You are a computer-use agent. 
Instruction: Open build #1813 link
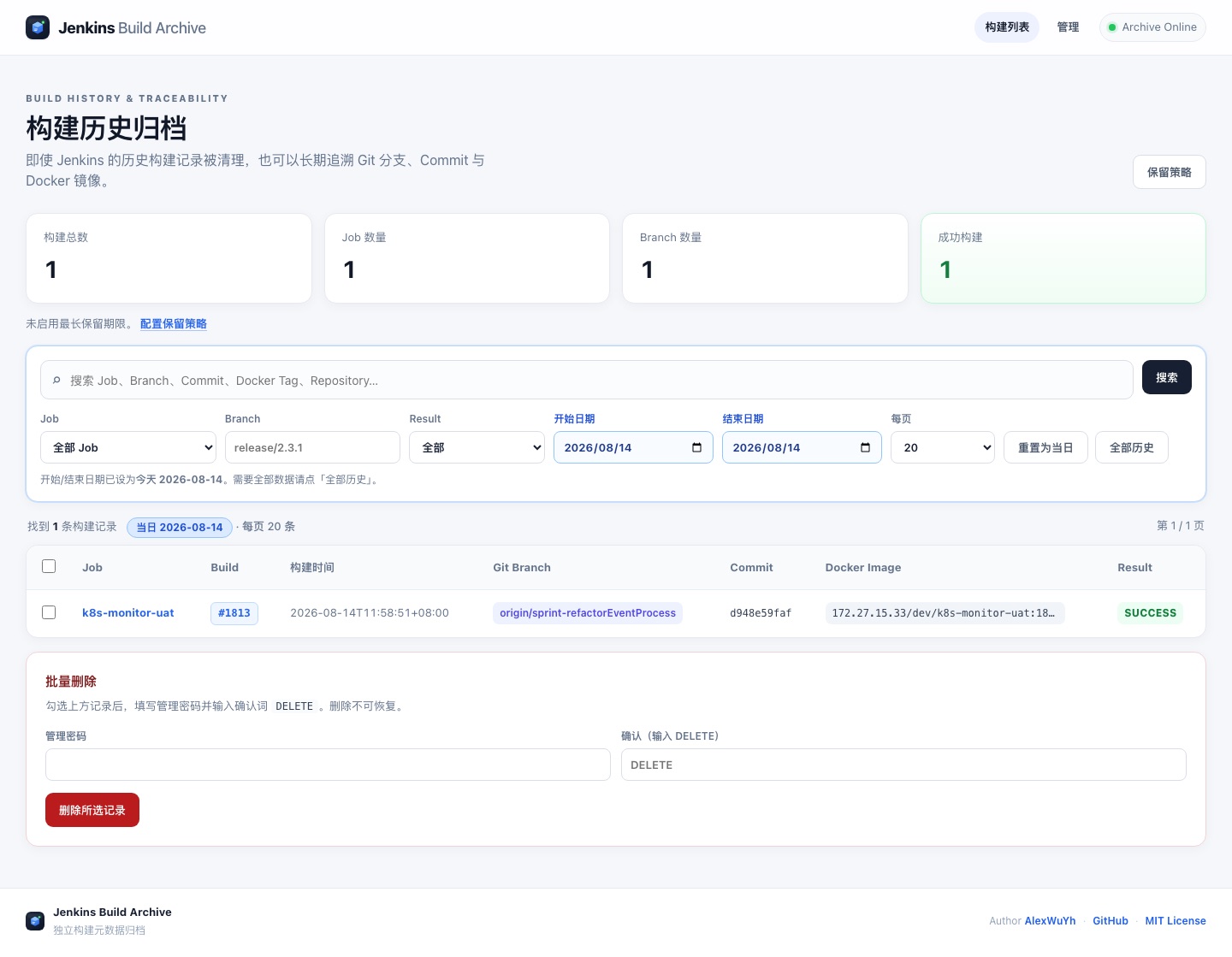pos(234,613)
